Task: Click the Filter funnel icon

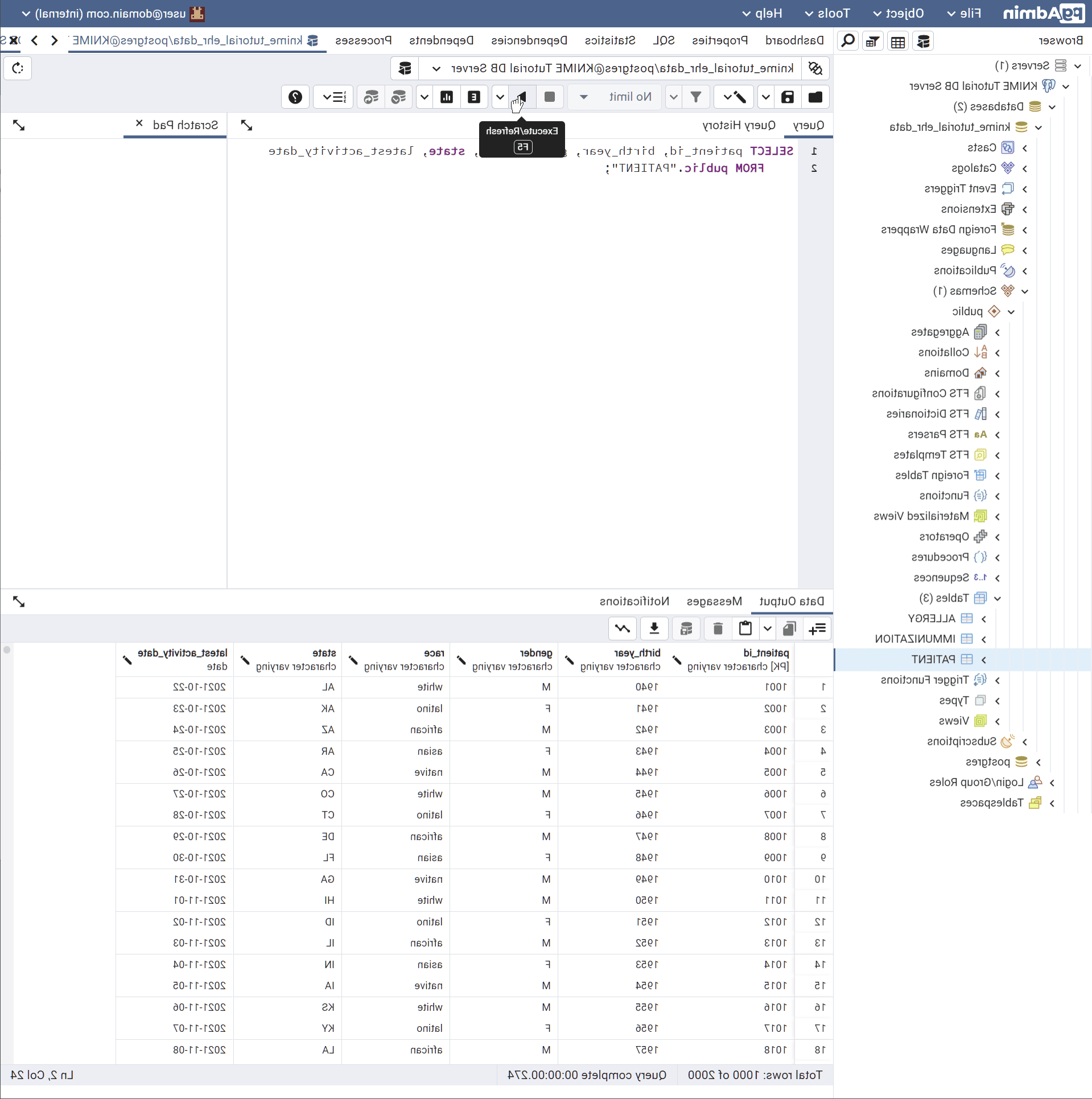Action: coord(695,97)
